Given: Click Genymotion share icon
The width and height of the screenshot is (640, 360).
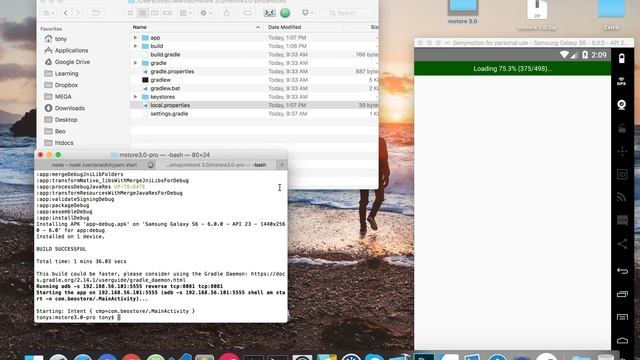Looking at the screenshot, I should click(x=622, y=244).
